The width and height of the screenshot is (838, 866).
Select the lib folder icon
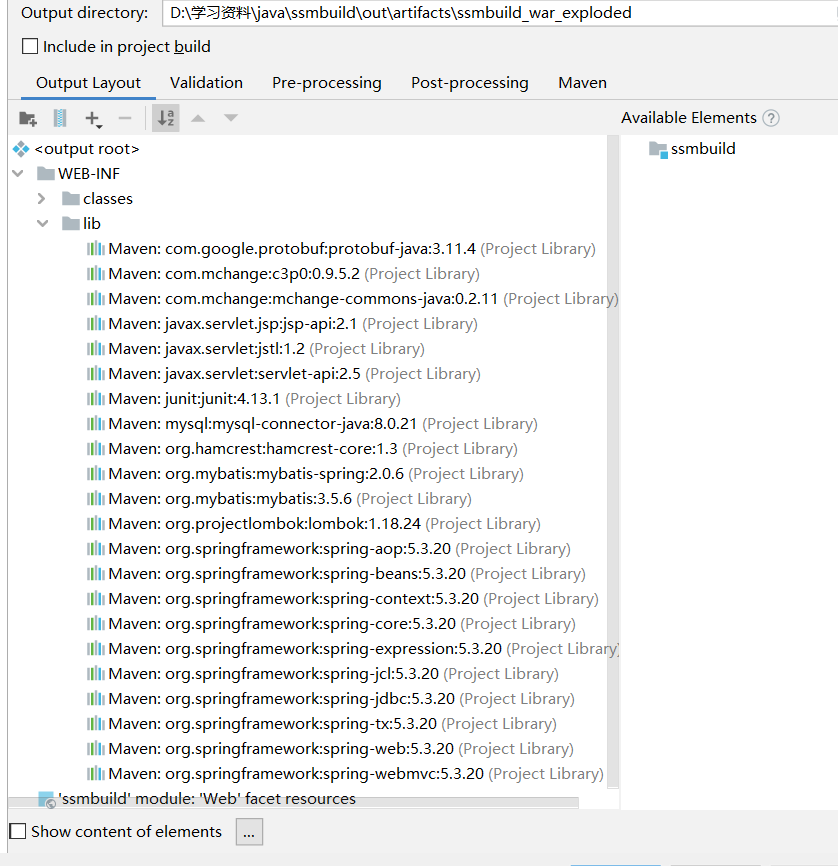pyautogui.click(x=71, y=223)
